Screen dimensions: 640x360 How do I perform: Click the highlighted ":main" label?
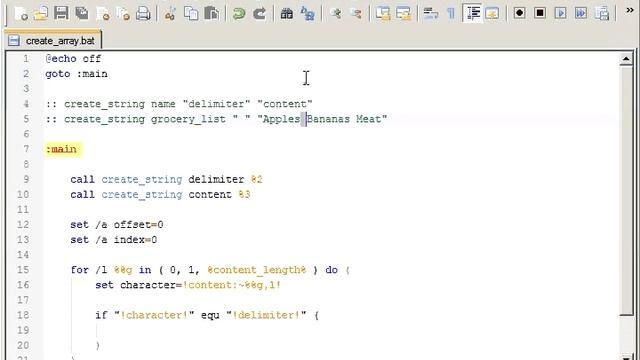point(61,149)
